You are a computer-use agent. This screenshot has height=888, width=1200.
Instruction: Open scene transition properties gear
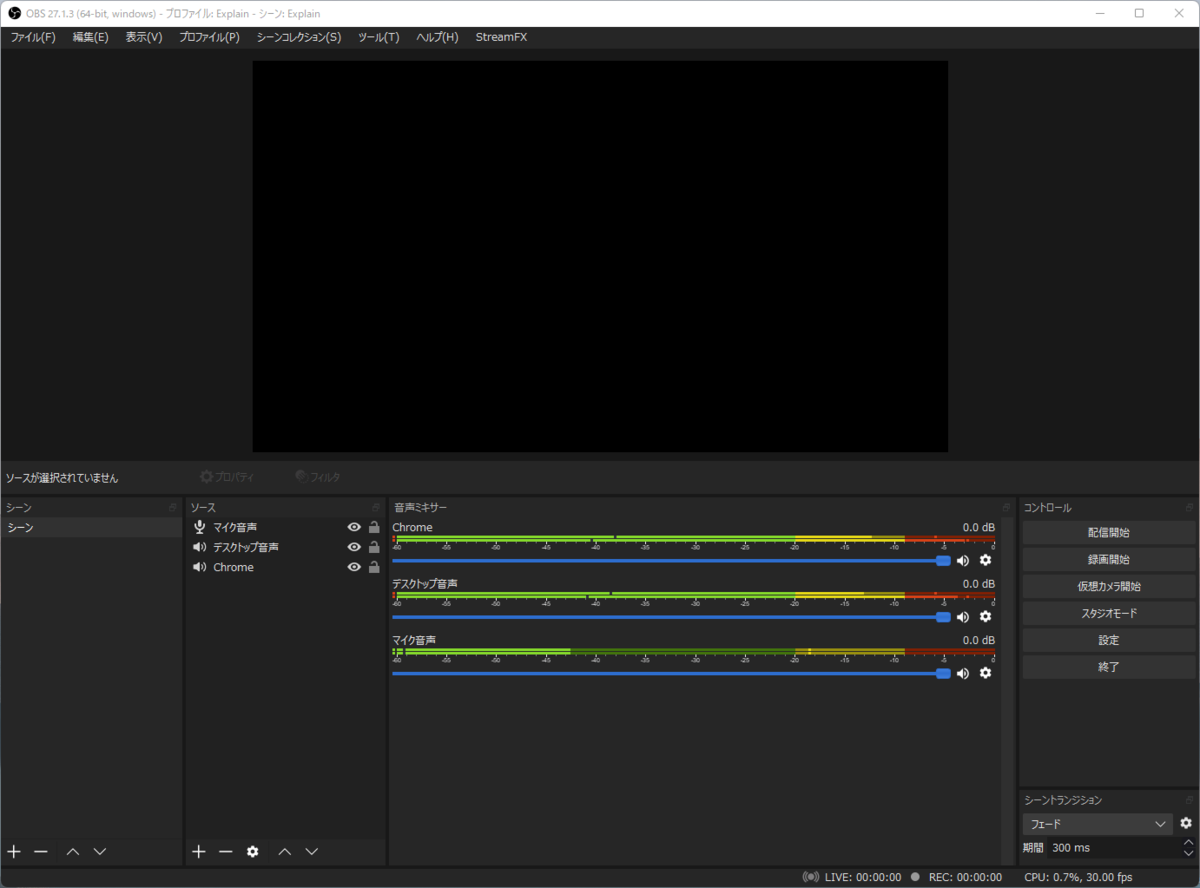[x=1186, y=823]
